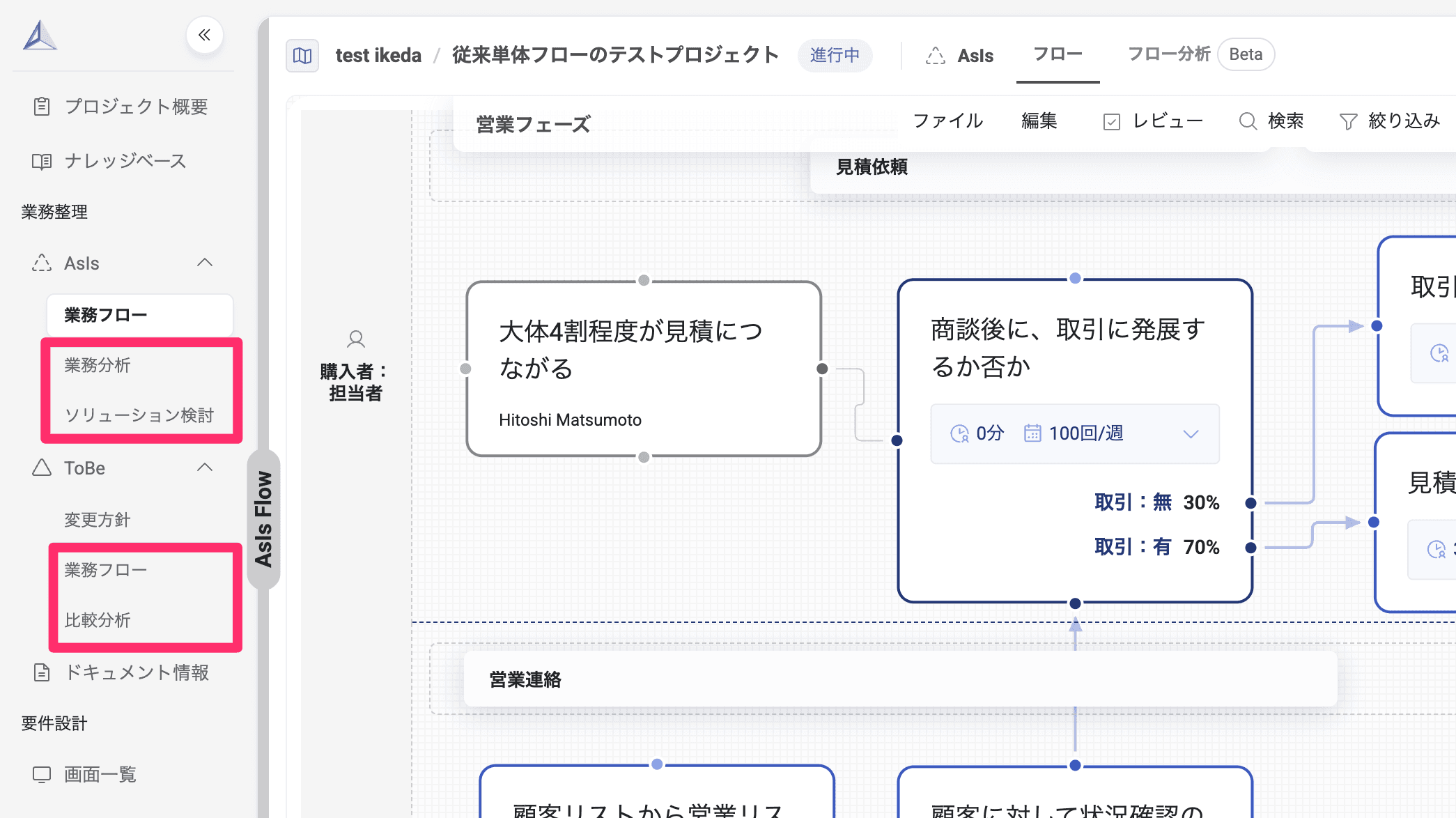Collapse the AsIs section with its chevron
This screenshot has height=818, width=1456.
pyautogui.click(x=206, y=263)
